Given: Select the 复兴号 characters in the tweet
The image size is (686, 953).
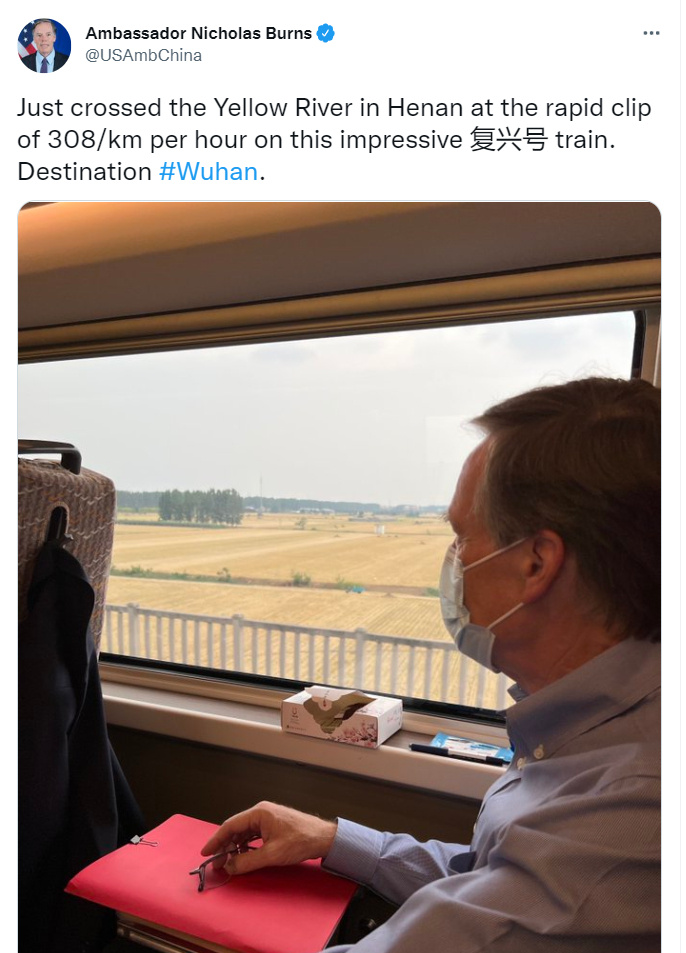Looking at the screenshot, I should (x=508, y=140).
